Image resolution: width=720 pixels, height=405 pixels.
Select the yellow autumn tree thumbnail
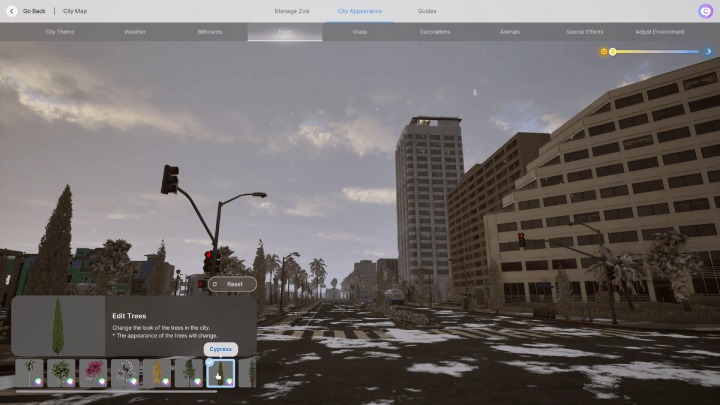(156, 372)
